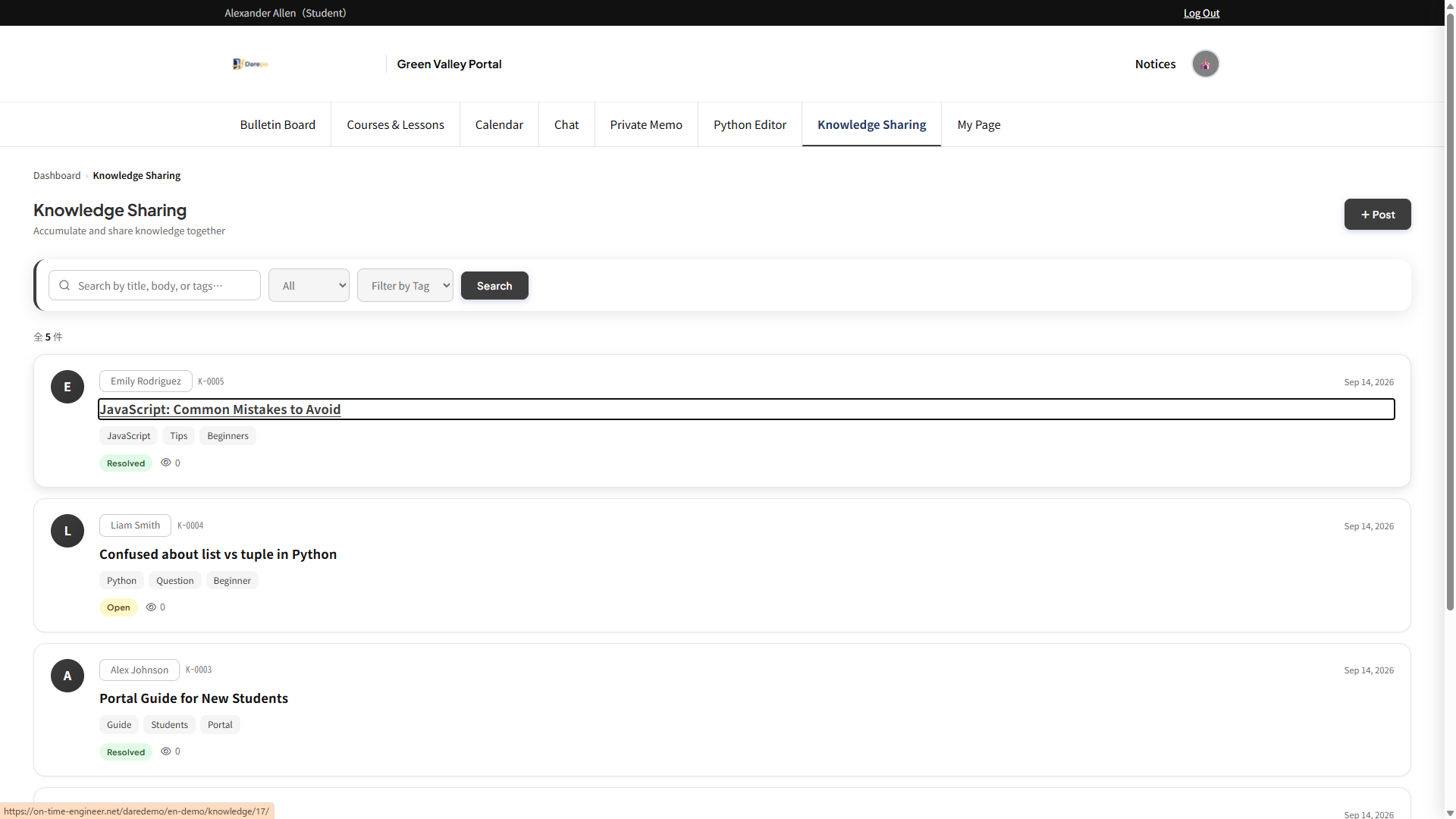The image size is (1456, 819).
Task: Click the Python tag chip on Liam Smith's post
Action: [121, 581]
